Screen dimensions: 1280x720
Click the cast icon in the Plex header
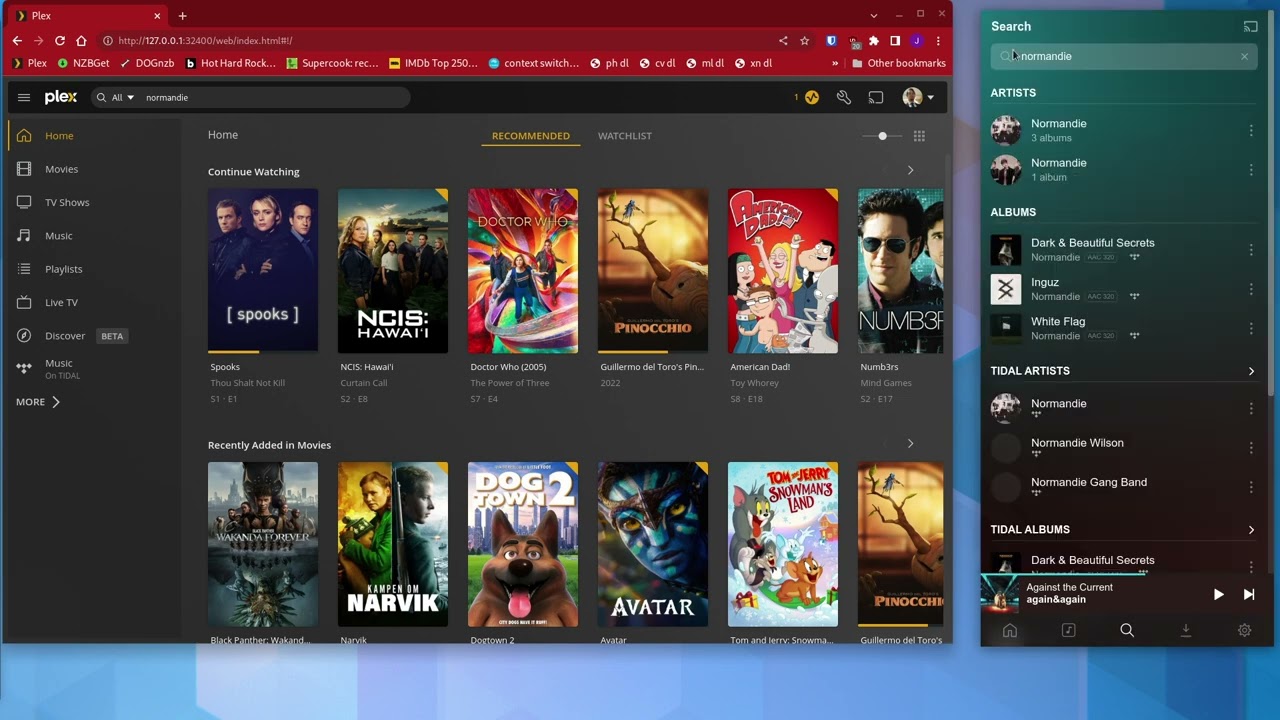[876, 97]
